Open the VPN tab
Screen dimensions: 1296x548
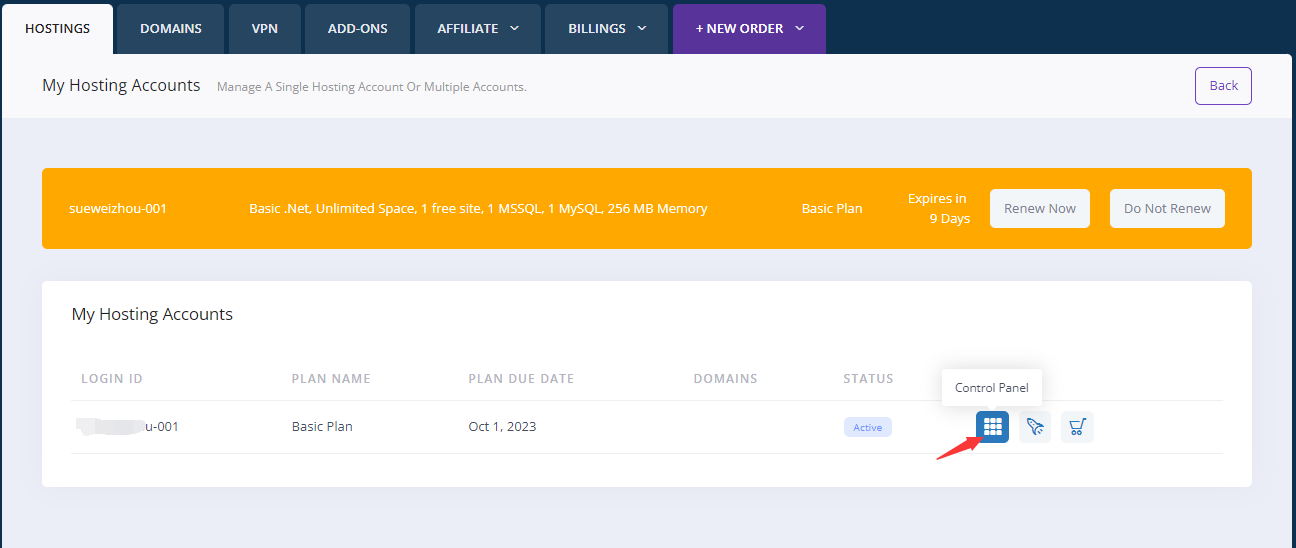point(266,29)
